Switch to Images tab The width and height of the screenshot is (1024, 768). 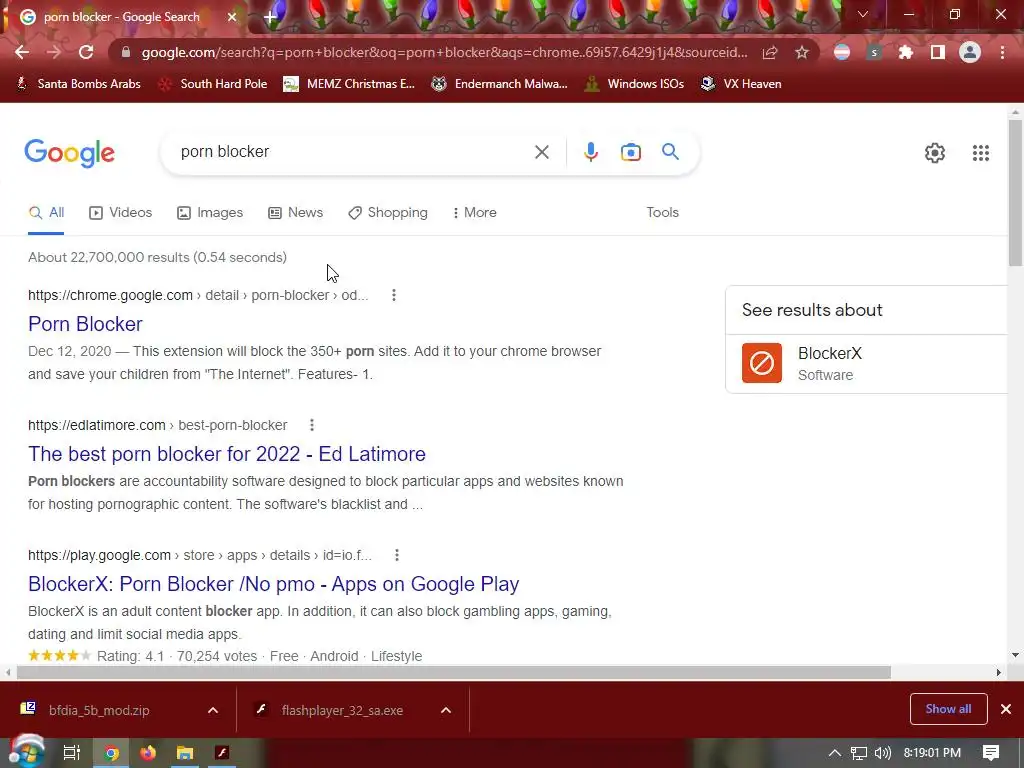[x=210, y=213]
